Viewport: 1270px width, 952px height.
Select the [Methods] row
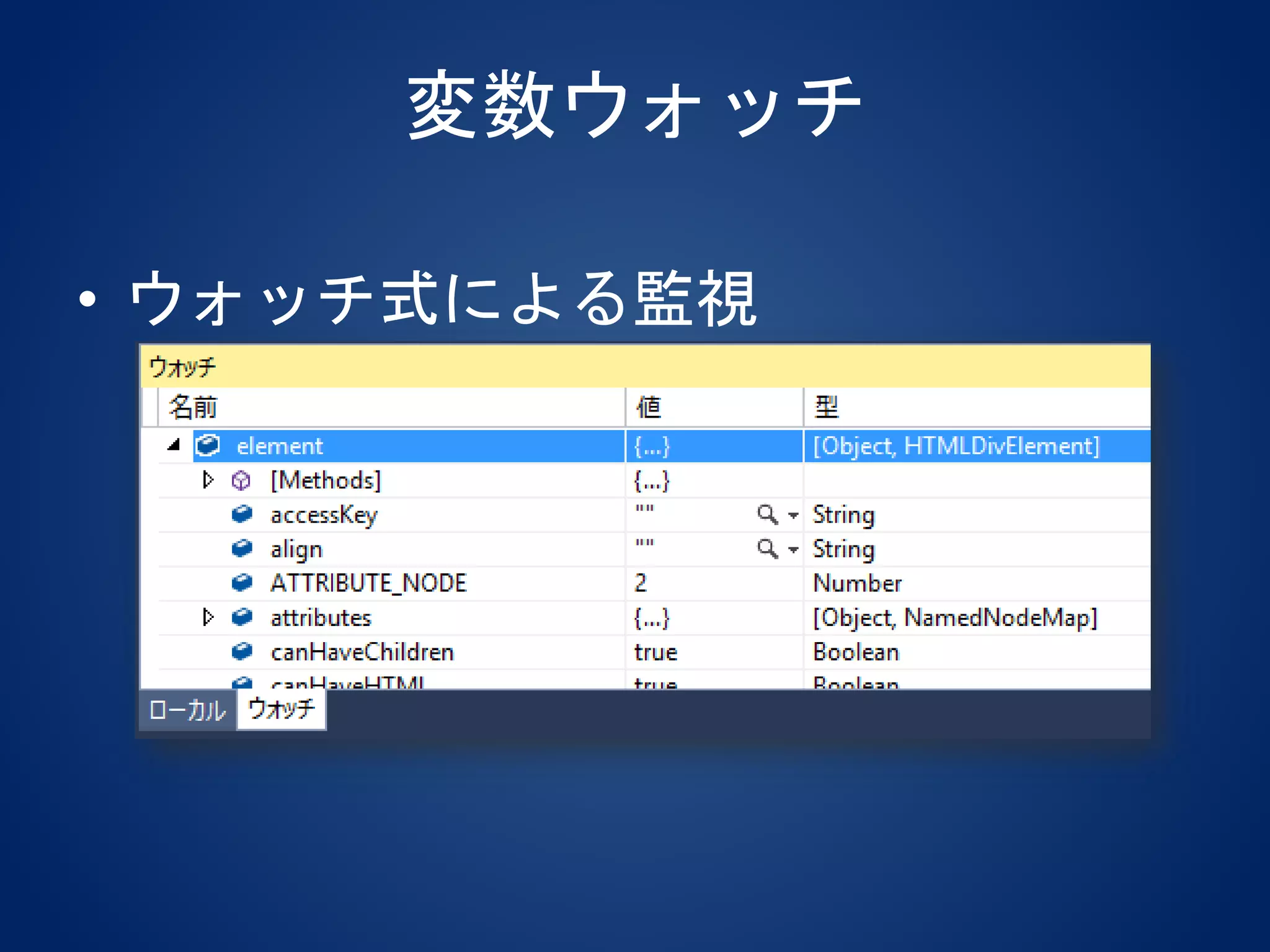[x=326, y=480]
